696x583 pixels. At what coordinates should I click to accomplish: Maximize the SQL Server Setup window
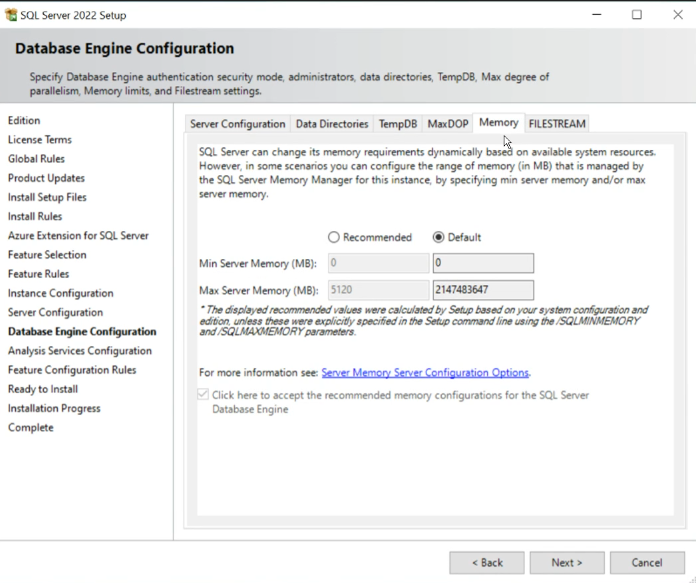tap(637, 15)
